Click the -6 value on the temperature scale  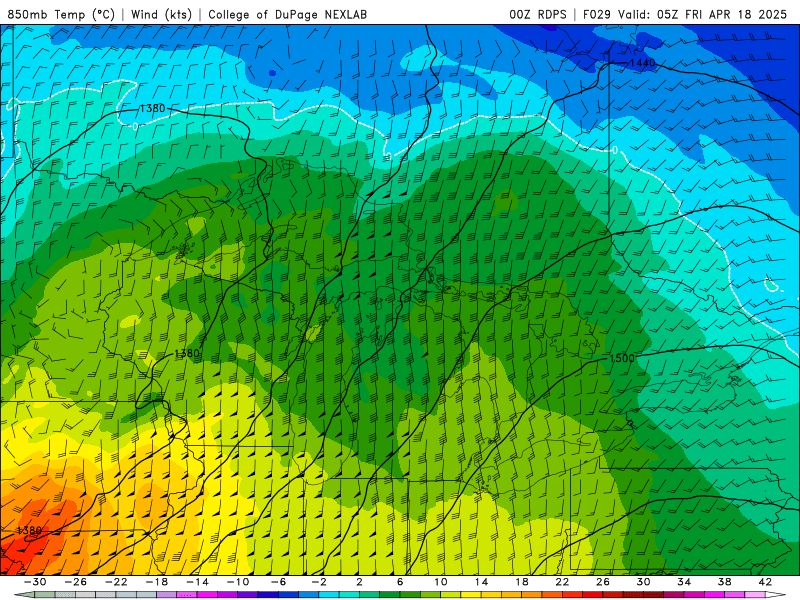click(x=279, y=582)
